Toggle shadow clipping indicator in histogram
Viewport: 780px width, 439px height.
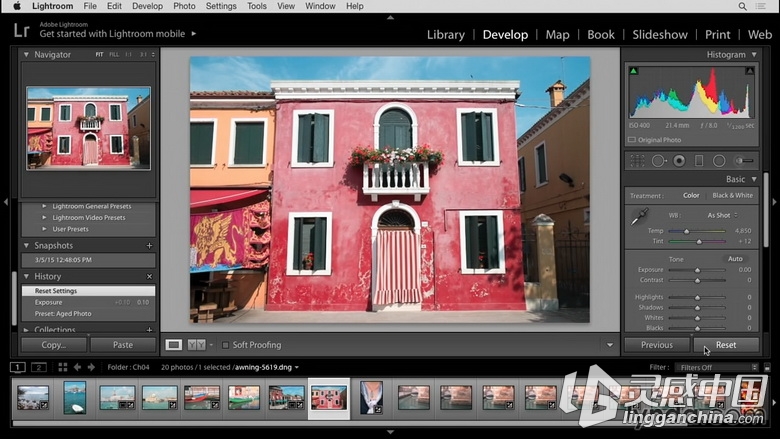coord(633,71)
